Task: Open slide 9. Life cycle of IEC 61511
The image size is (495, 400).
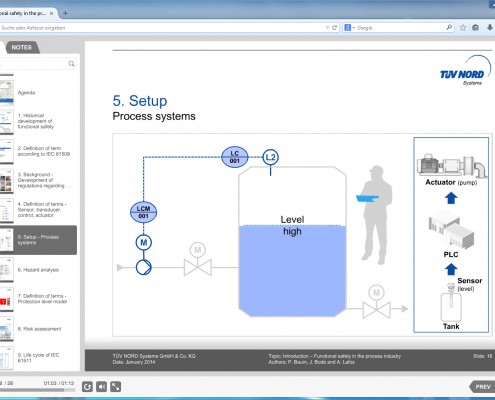Action: [x=38, y=358]
